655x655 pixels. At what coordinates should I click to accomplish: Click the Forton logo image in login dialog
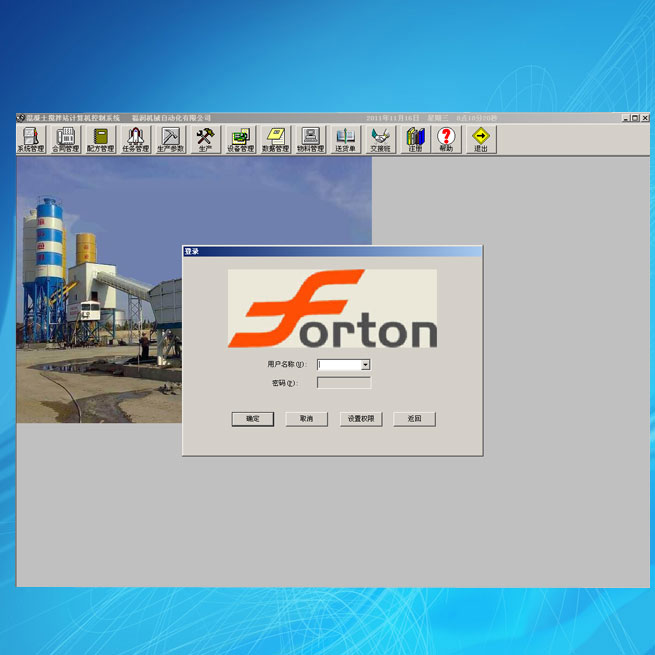pyautogui.click(x=332, y=308)
